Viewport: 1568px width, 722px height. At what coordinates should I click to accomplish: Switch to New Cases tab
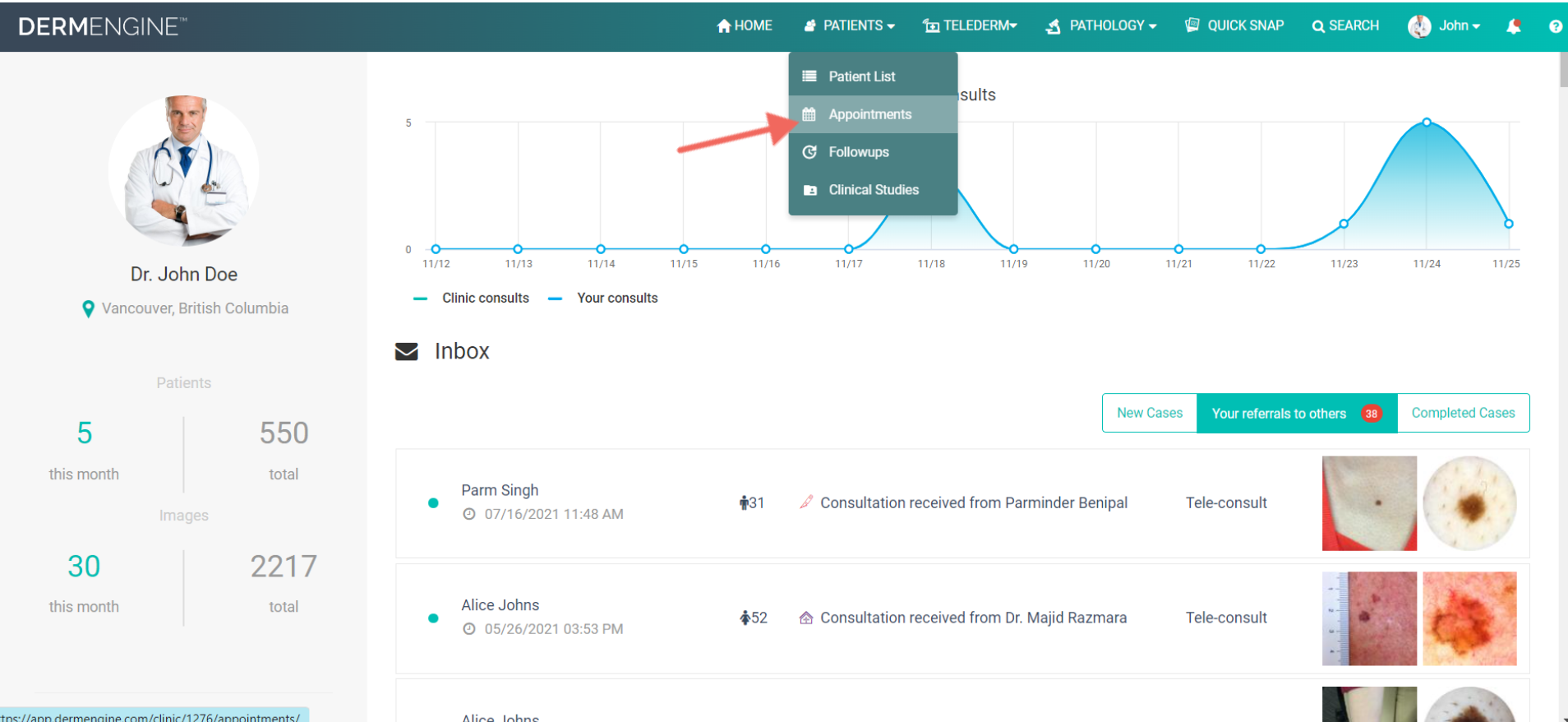[1150, 413]
